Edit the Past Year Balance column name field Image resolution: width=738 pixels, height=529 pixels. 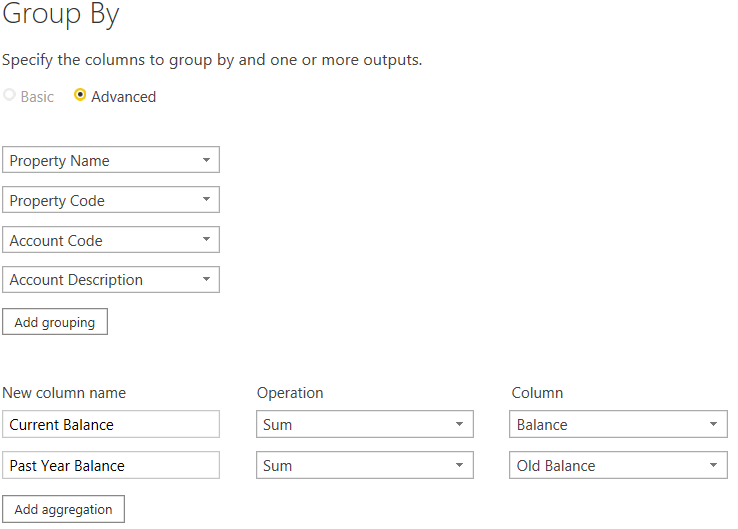pyautogui.click(x=111, y=465)
